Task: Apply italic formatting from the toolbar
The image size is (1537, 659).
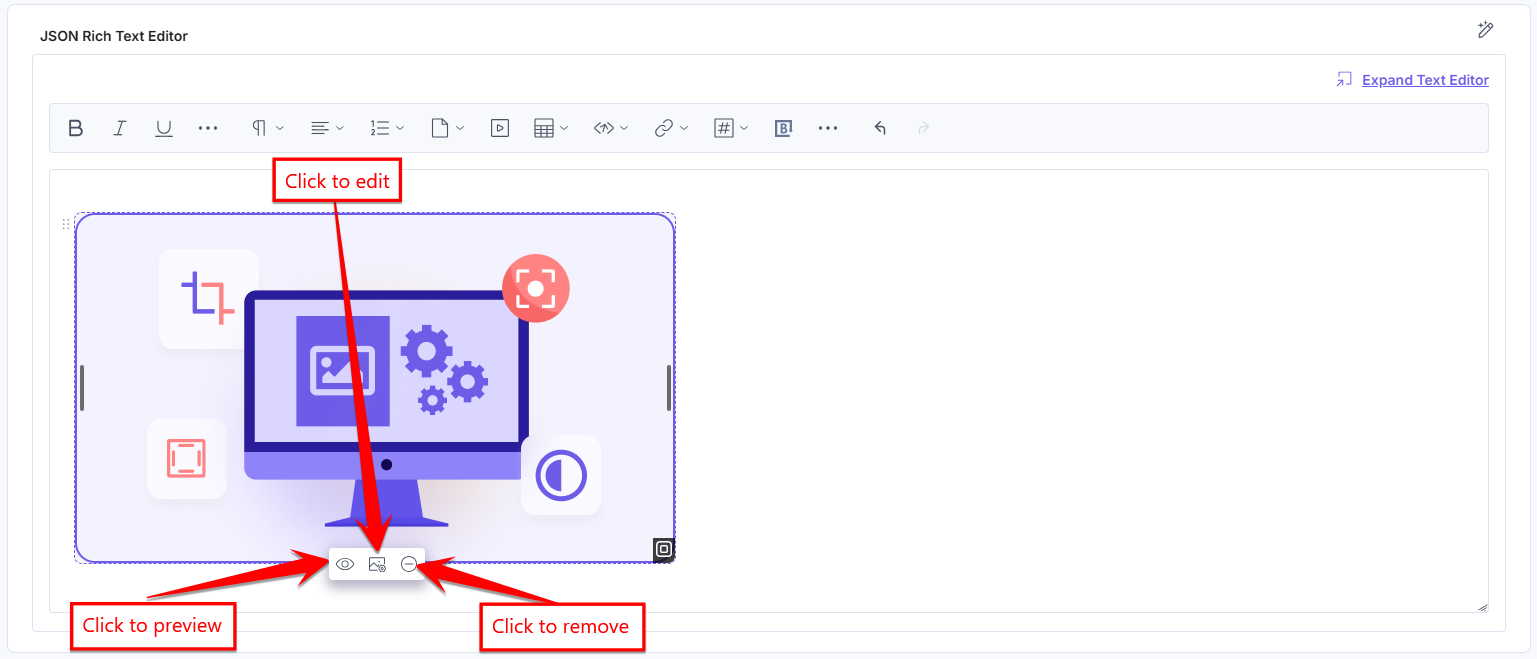Action: (x=120, y=128)
